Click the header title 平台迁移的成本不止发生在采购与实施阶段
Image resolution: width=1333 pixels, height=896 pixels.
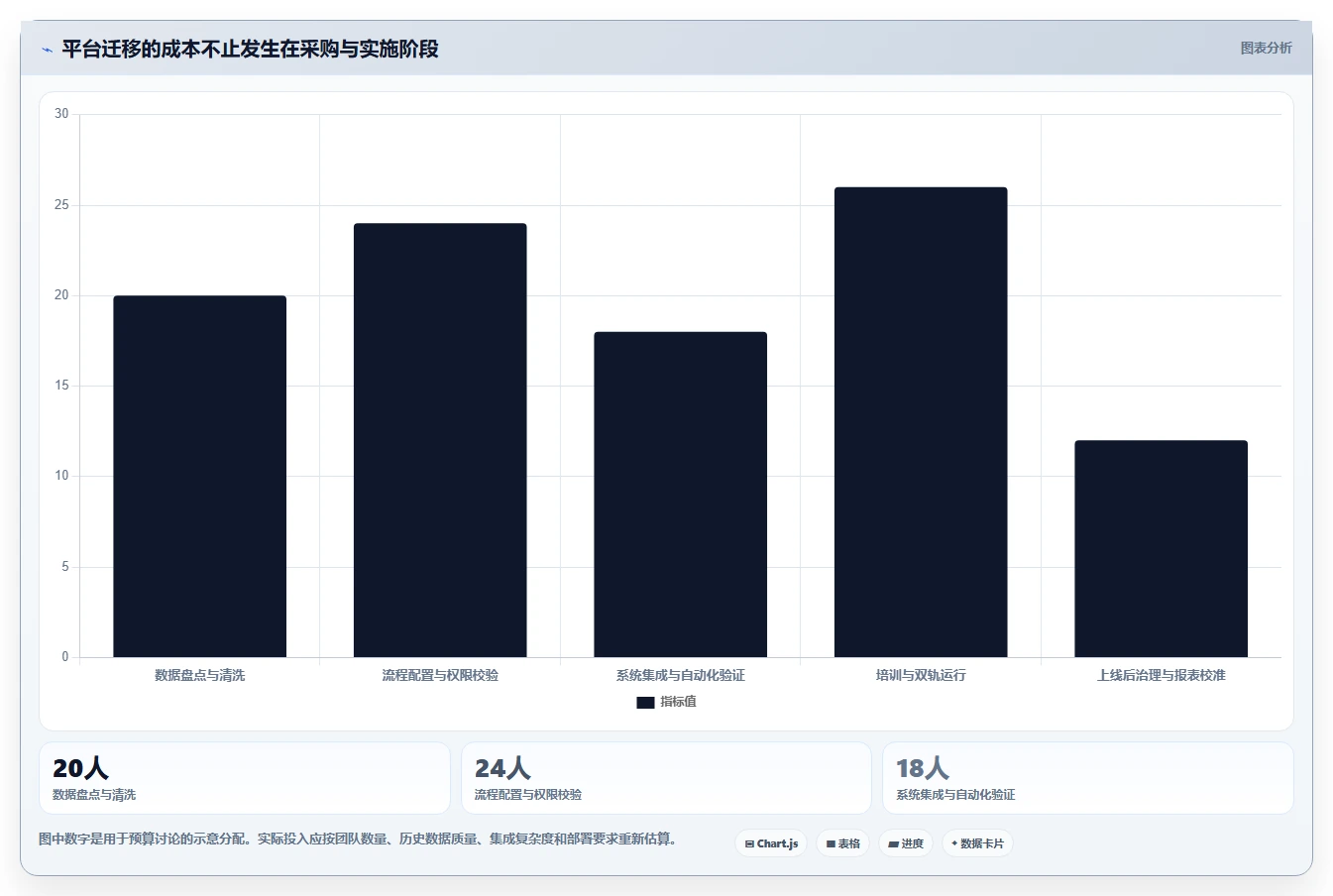coord(251,49)
